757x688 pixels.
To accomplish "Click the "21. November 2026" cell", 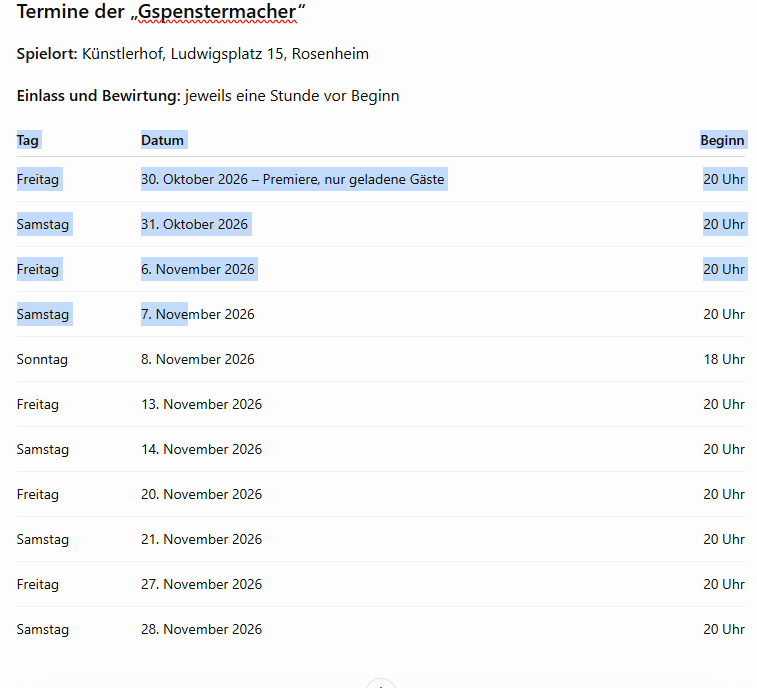I will 201,539.
